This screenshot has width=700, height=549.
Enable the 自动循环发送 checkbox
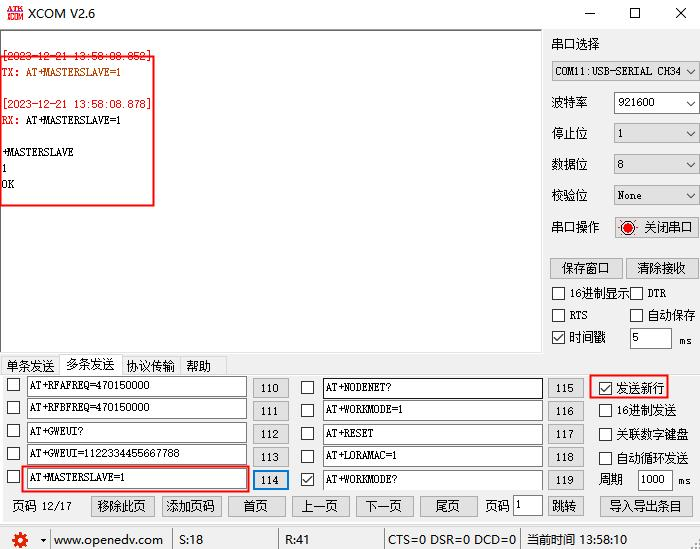click(x=605, y=458)
